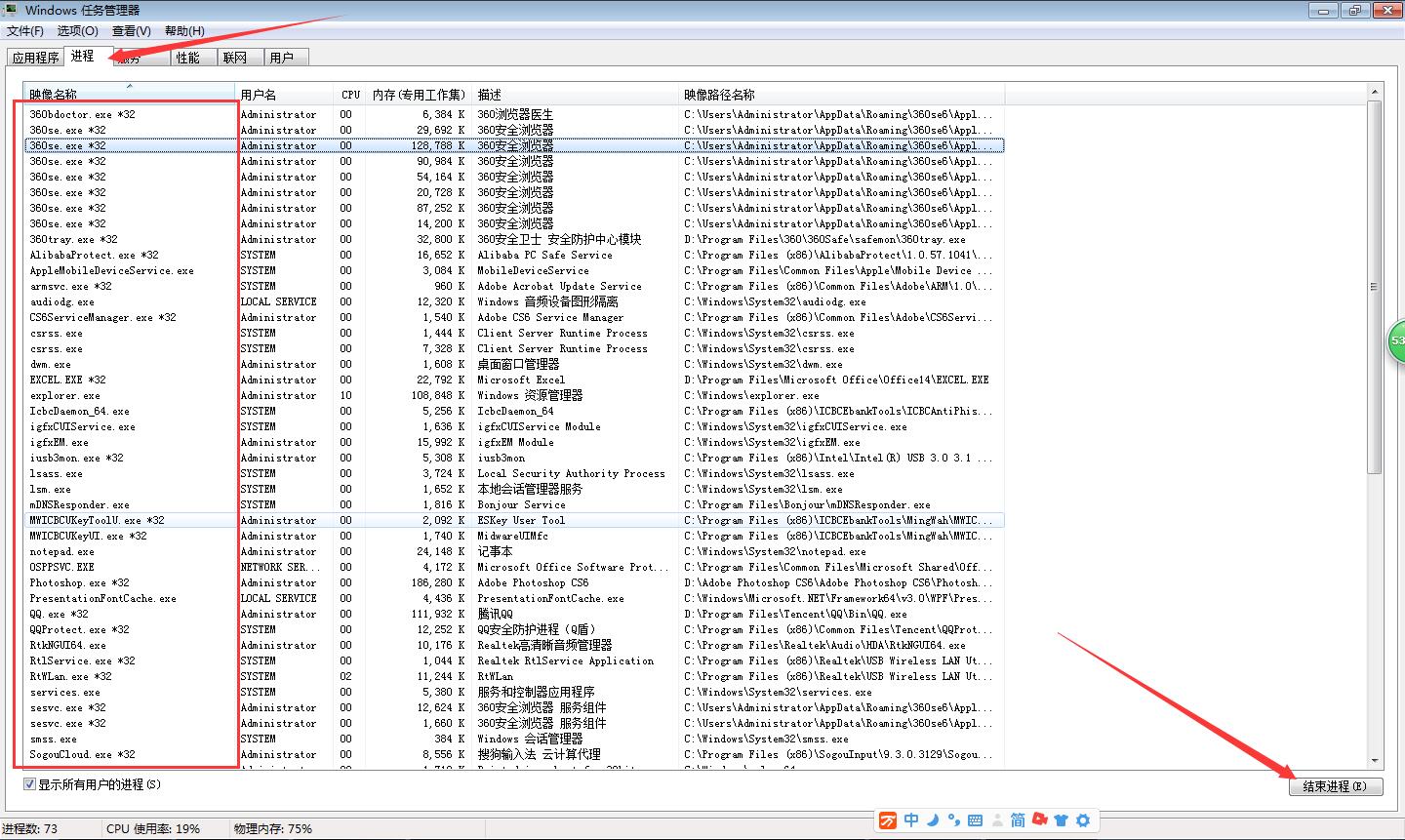Select the EXCEL.EXE *32 process
1405x840 pixels.
[x=514, y=380]
